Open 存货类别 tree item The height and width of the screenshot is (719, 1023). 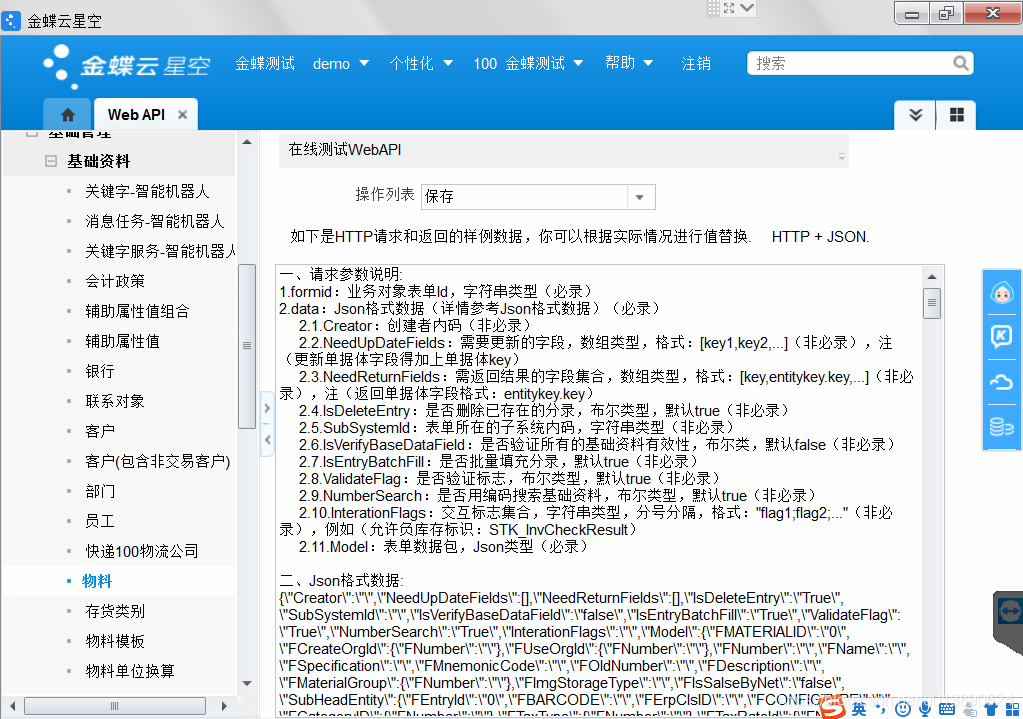point(115,611)
